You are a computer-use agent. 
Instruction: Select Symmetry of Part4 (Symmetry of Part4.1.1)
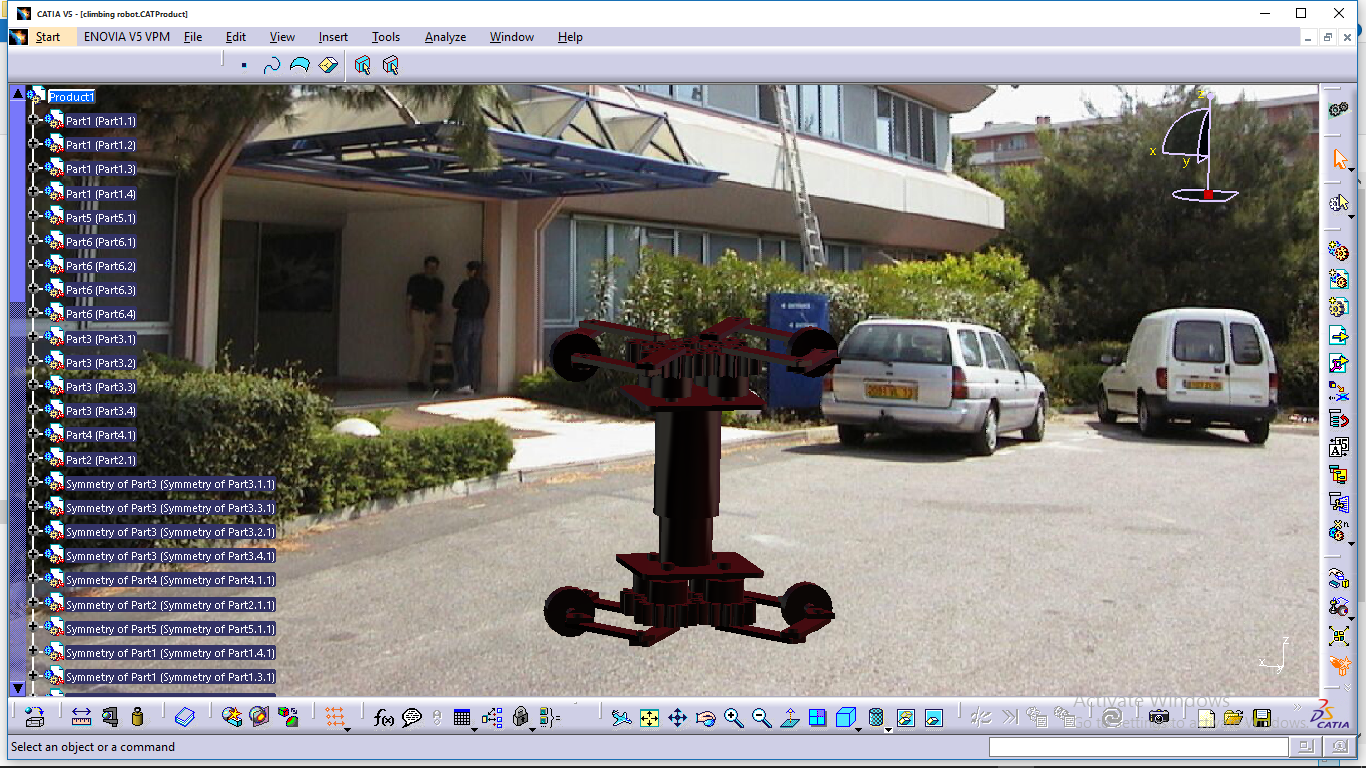pos(170,580)
